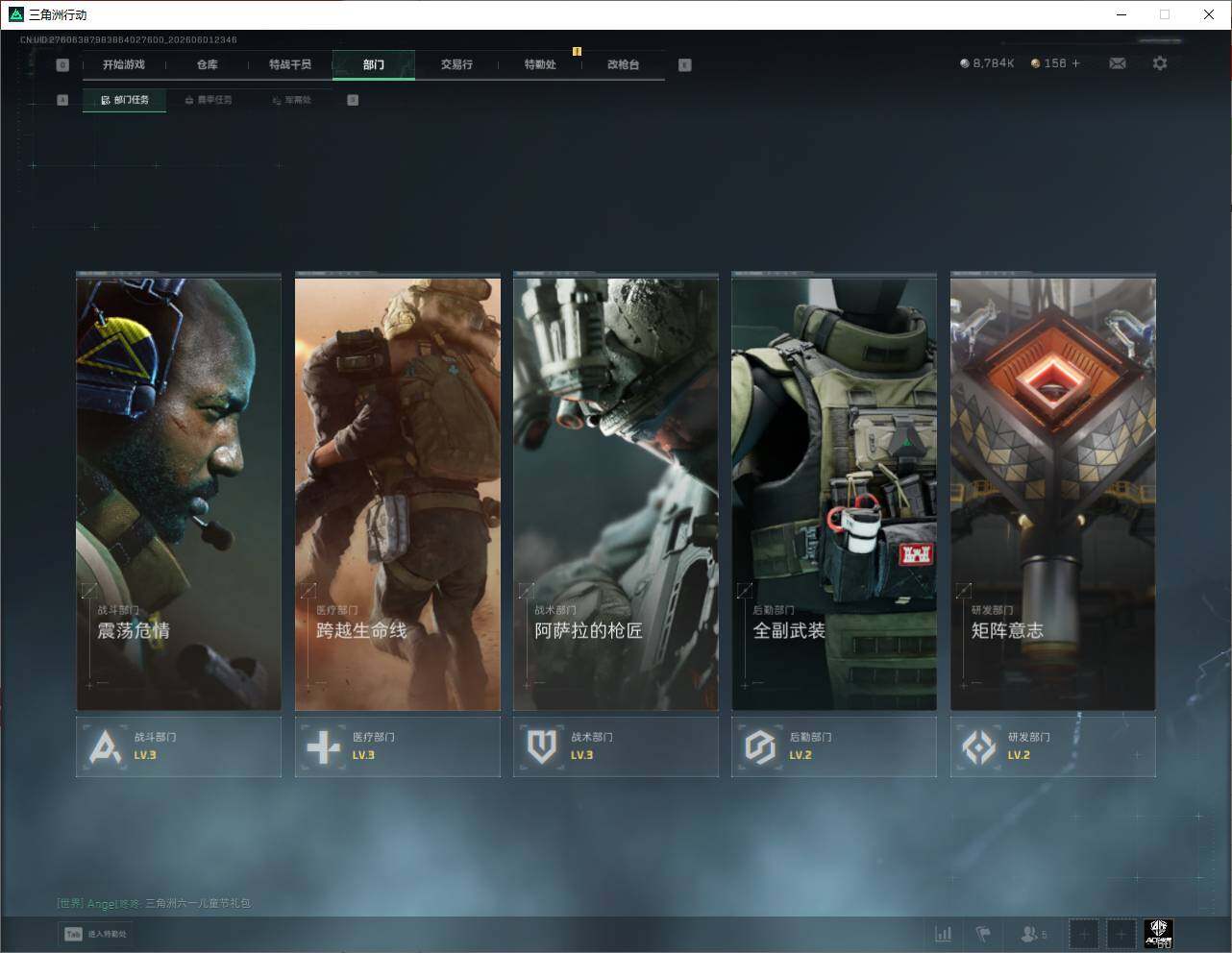Click the flag icon in the bottom bar

(x=983, y=934)
